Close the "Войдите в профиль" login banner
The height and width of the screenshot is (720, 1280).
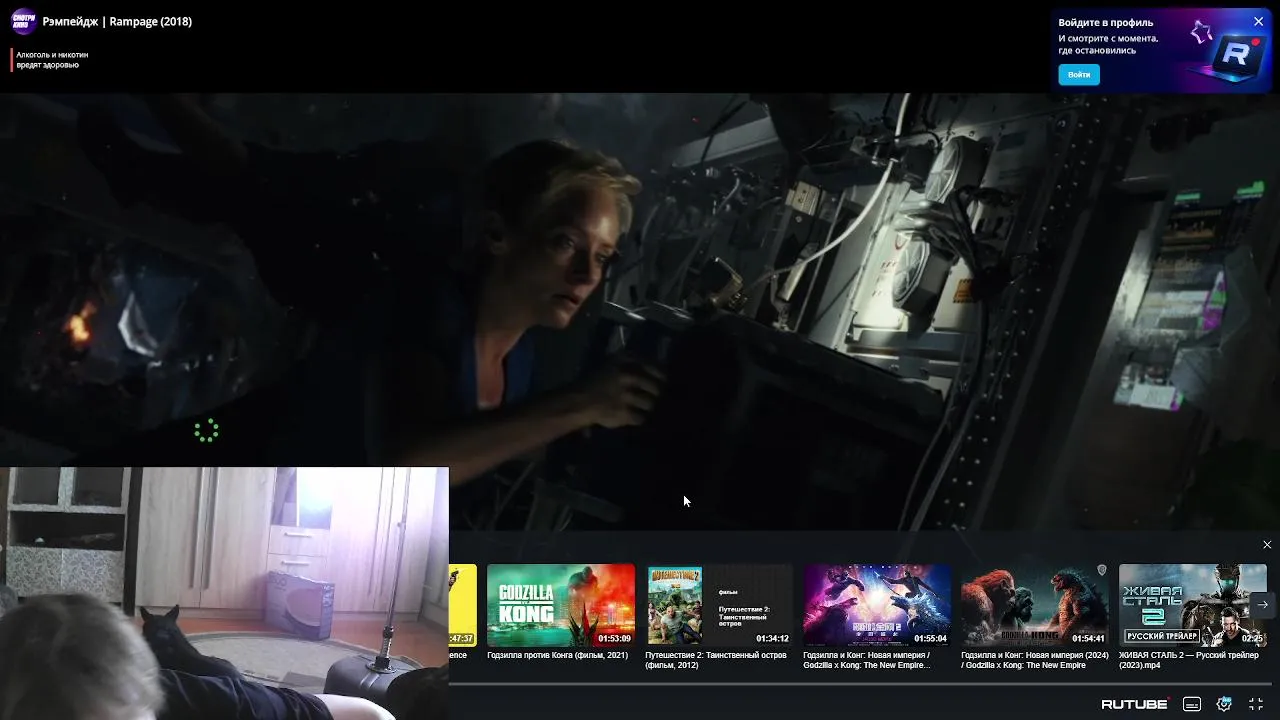[1258, 22]
